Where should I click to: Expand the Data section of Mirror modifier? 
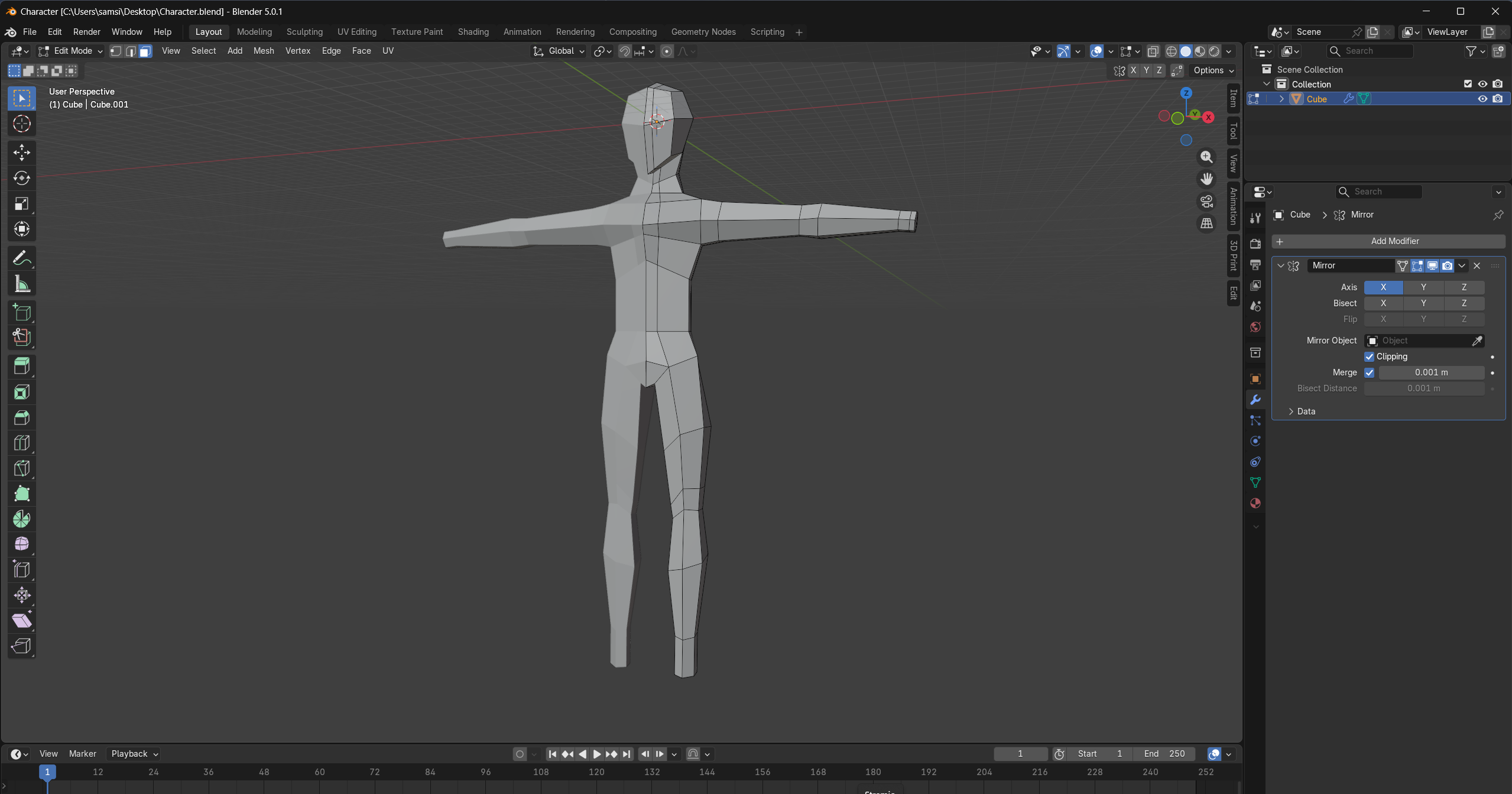1306,411
